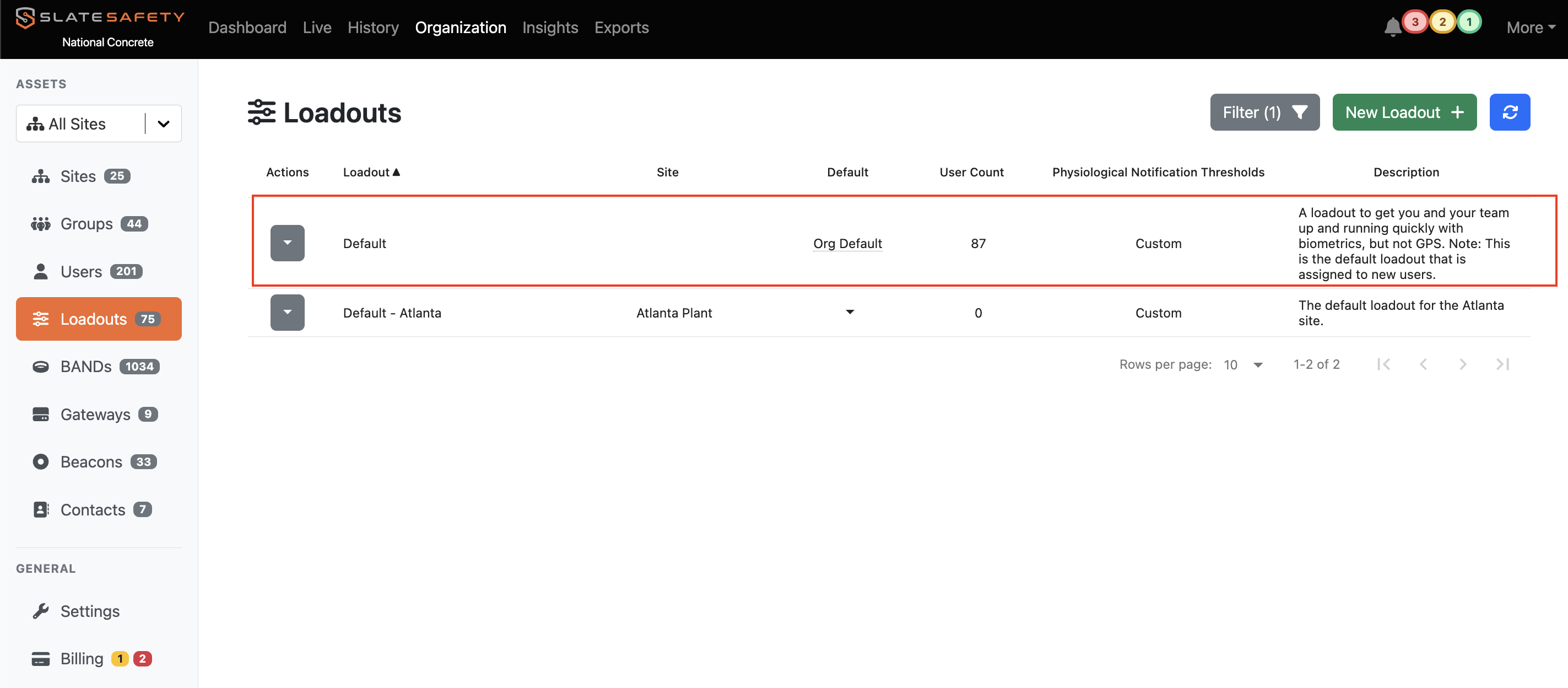Click the red alert badge showing 3

1415,23
